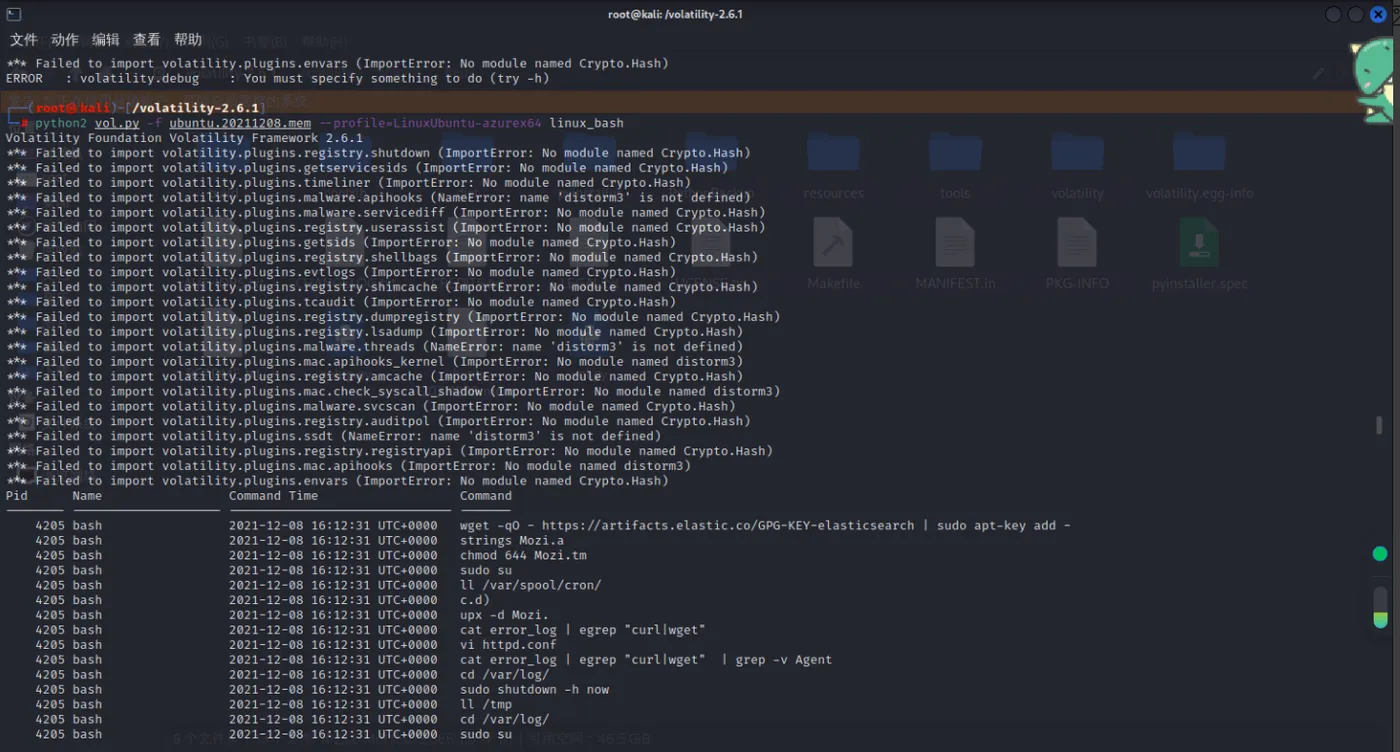Image resolution: width=1400 pixels, height=752 pixels.
Task: Click the volatility.plugins.registry.lsadump error line
Action: coord(374,332)
